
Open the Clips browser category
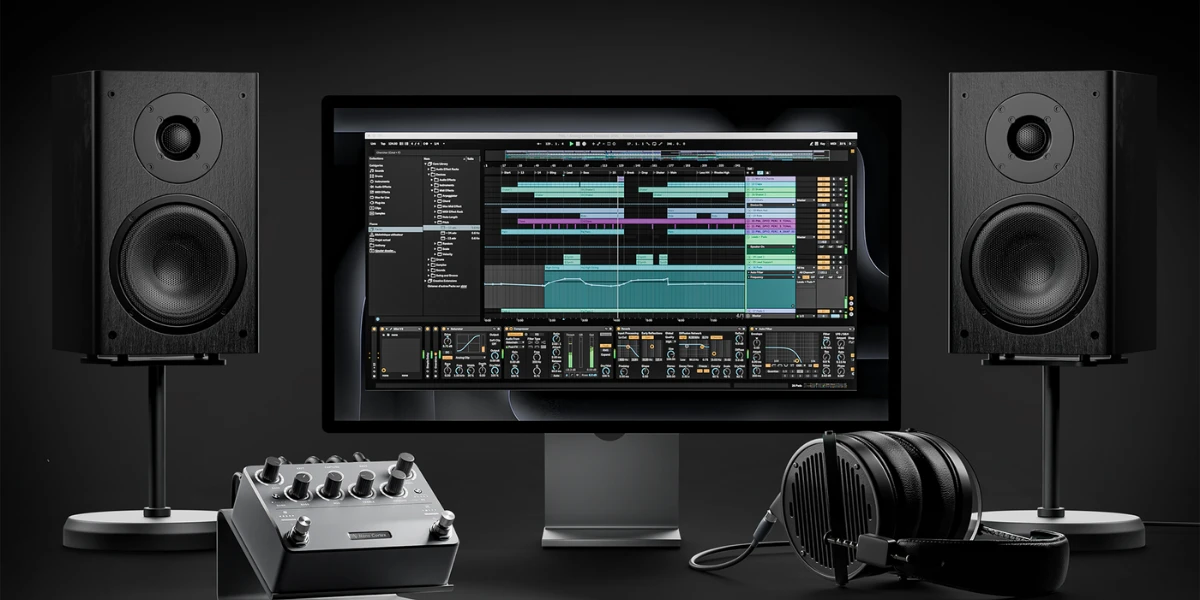[376, 208]
